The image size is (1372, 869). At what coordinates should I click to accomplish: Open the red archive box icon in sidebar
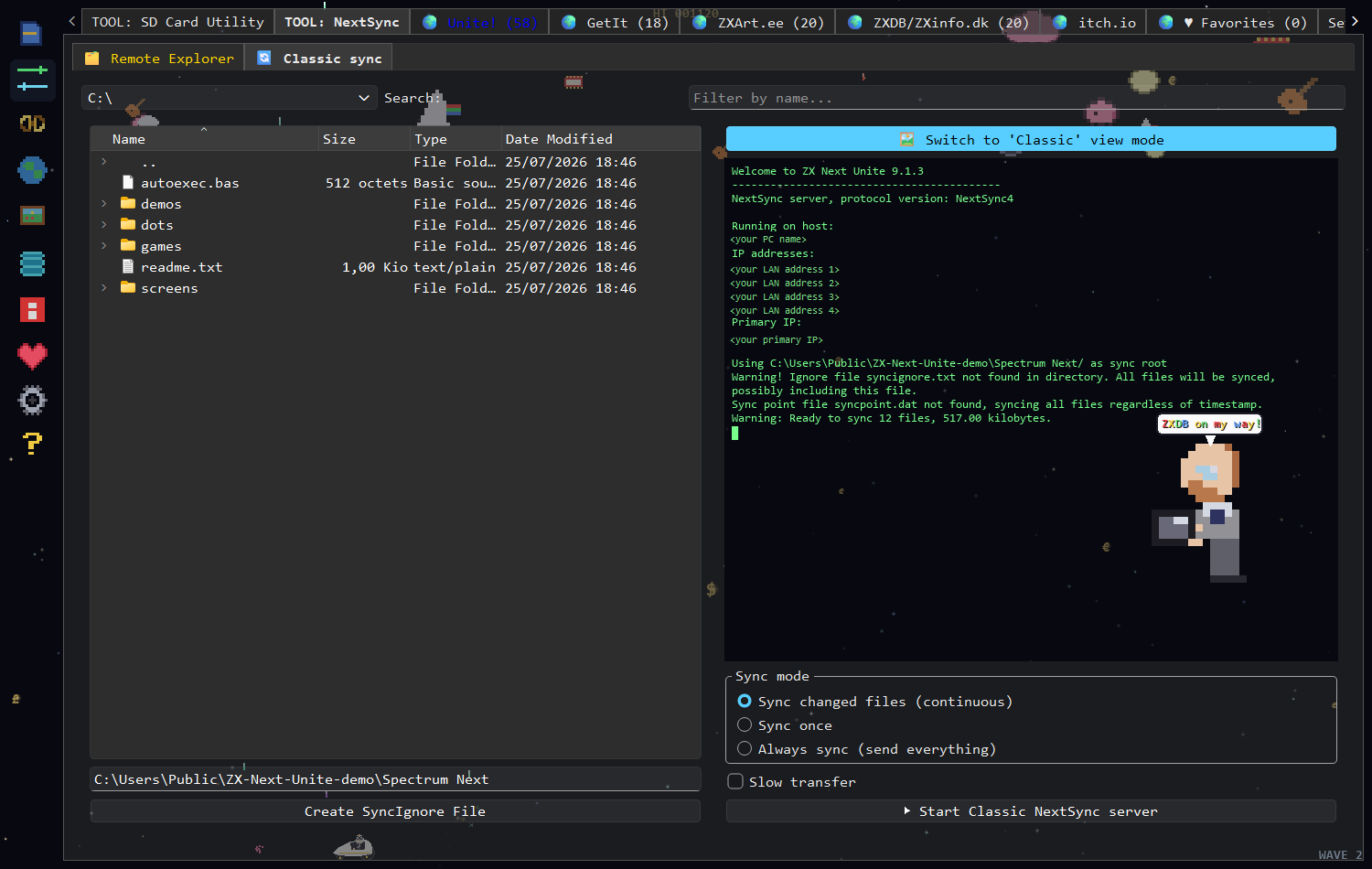32,310
